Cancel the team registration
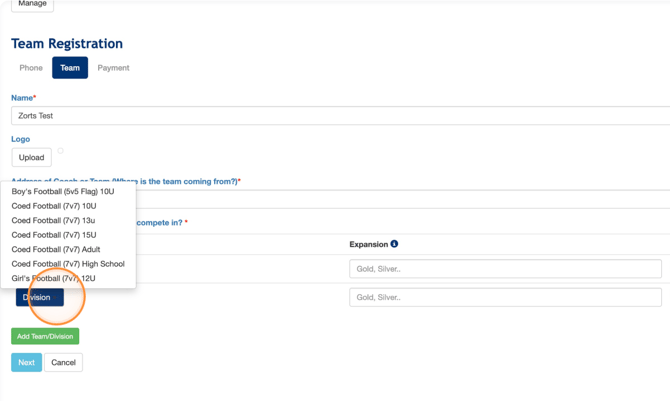Screen dimensions: 670x401 point(63,362)
